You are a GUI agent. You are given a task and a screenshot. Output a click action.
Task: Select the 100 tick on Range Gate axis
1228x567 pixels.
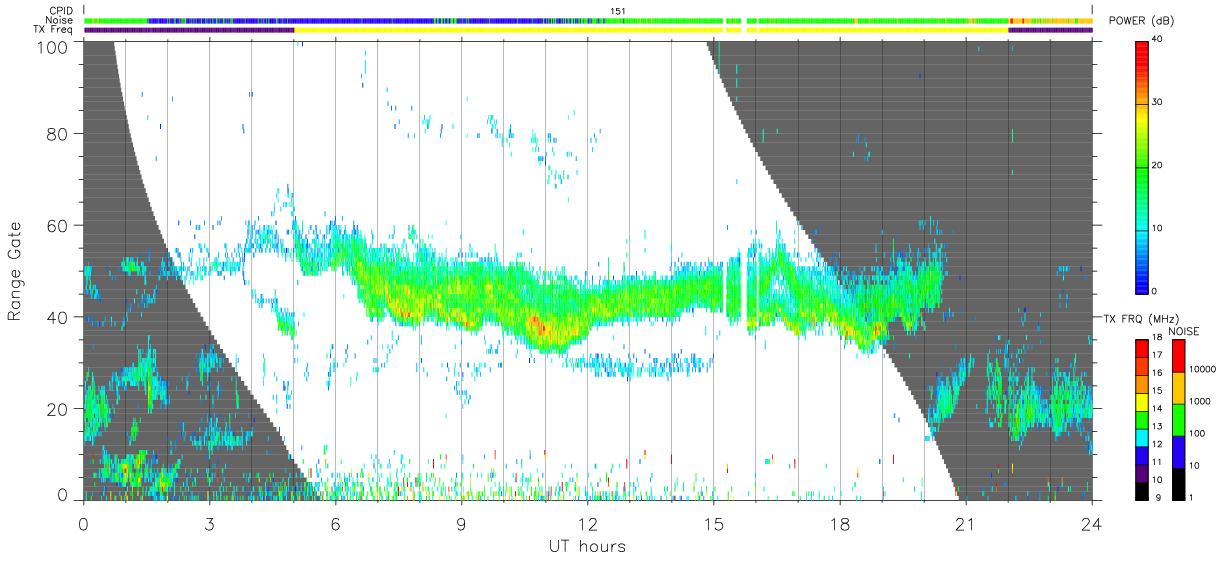coord(53,46)
